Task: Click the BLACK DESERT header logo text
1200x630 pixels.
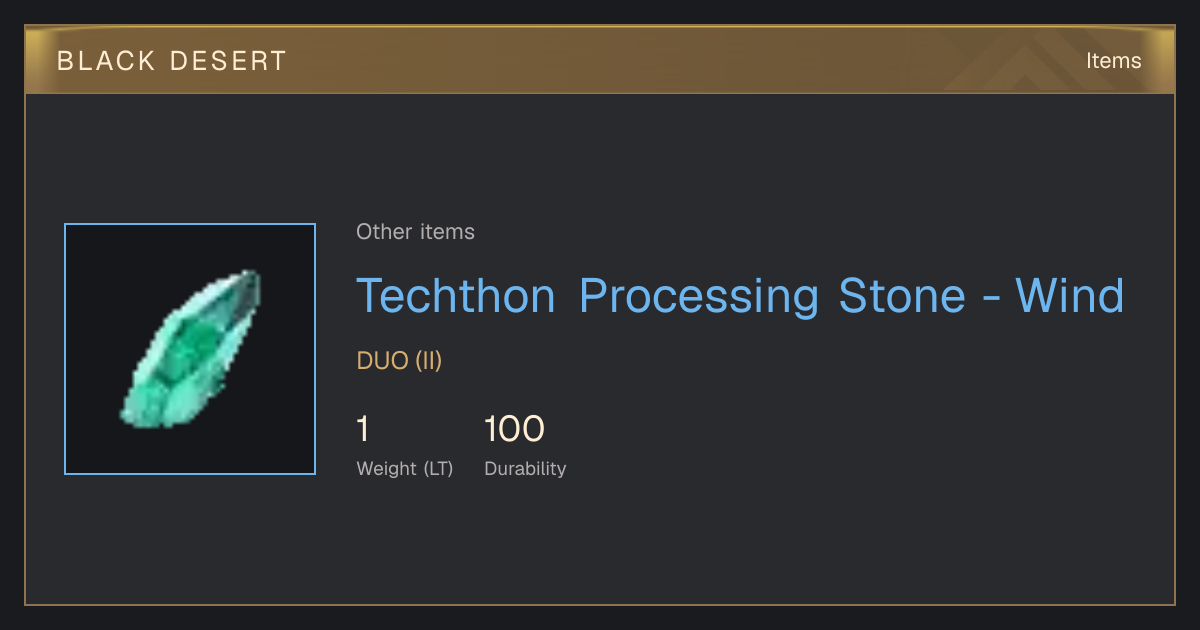Action: (172, 61)
